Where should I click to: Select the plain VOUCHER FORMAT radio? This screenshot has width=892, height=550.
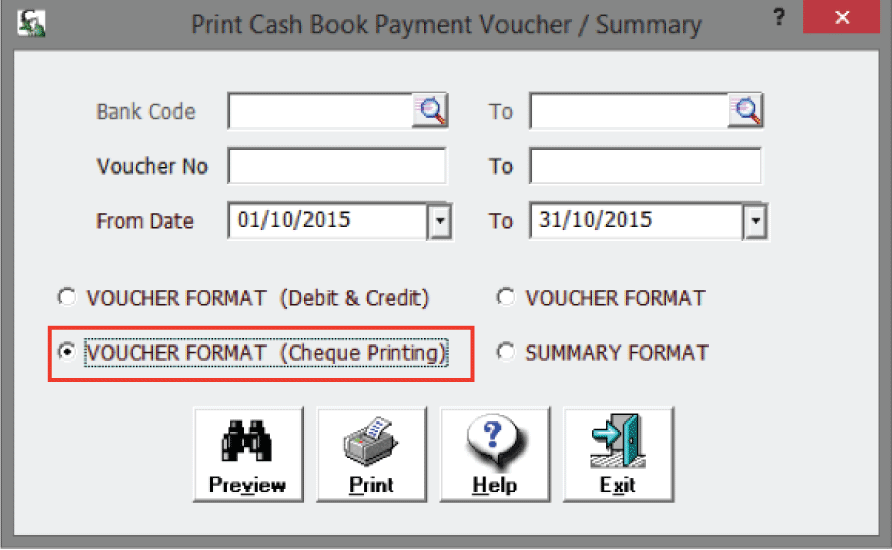tap(505, 297)
